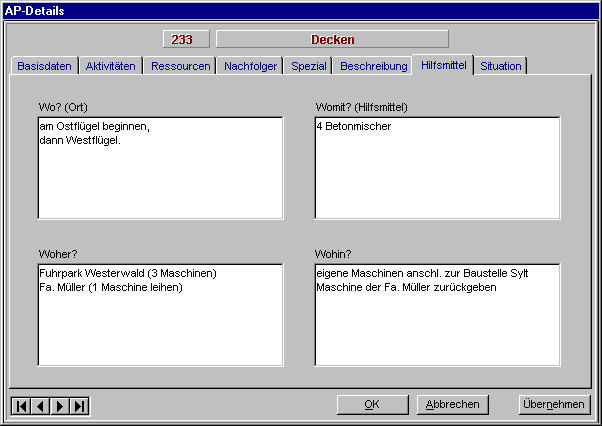
Task: Go to the first record
Action: [21, 405]
